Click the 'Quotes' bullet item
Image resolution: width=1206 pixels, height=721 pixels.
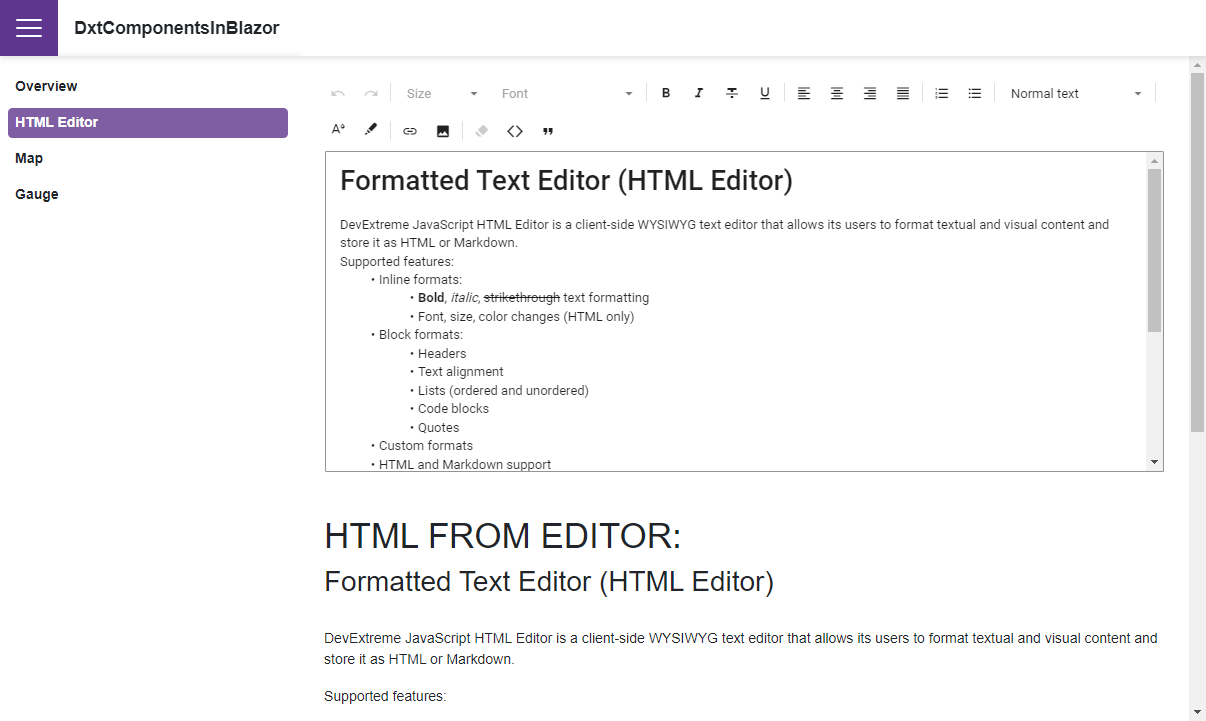point(439,428)
